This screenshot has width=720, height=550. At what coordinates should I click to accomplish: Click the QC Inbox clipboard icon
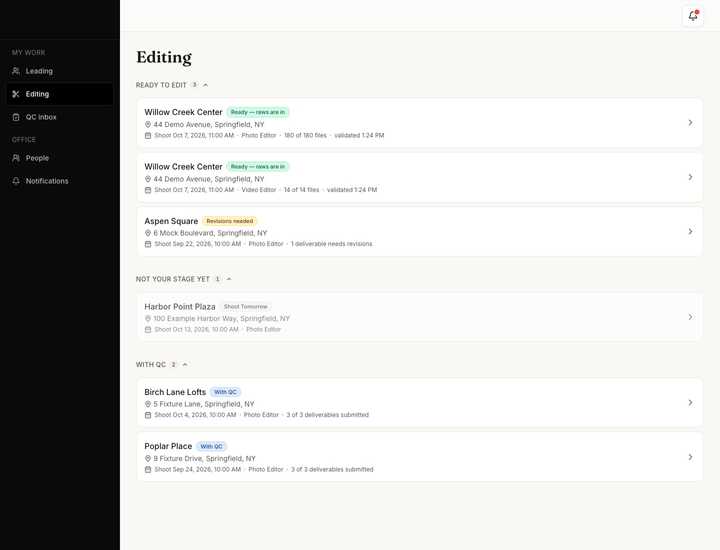pyautogui.click(x=16, y=117)
